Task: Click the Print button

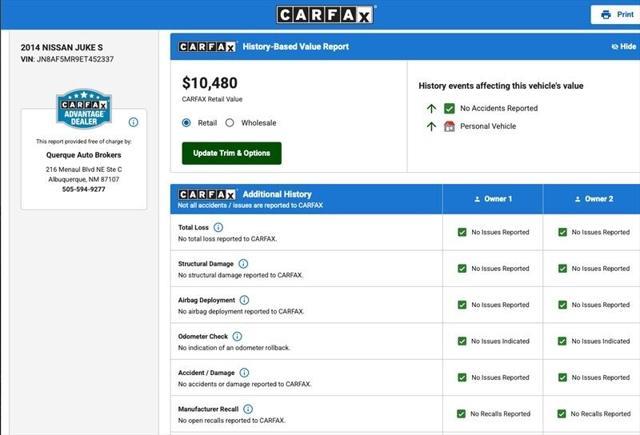Action: coord(617,15)
